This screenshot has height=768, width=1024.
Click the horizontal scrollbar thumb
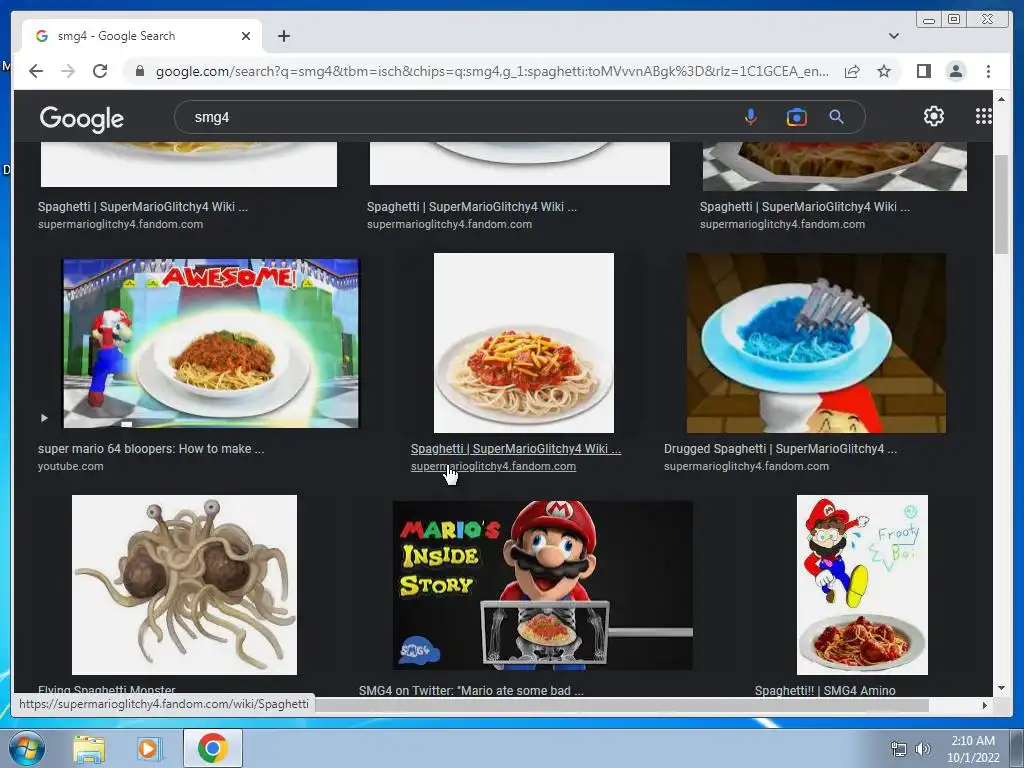click(621, 705)
